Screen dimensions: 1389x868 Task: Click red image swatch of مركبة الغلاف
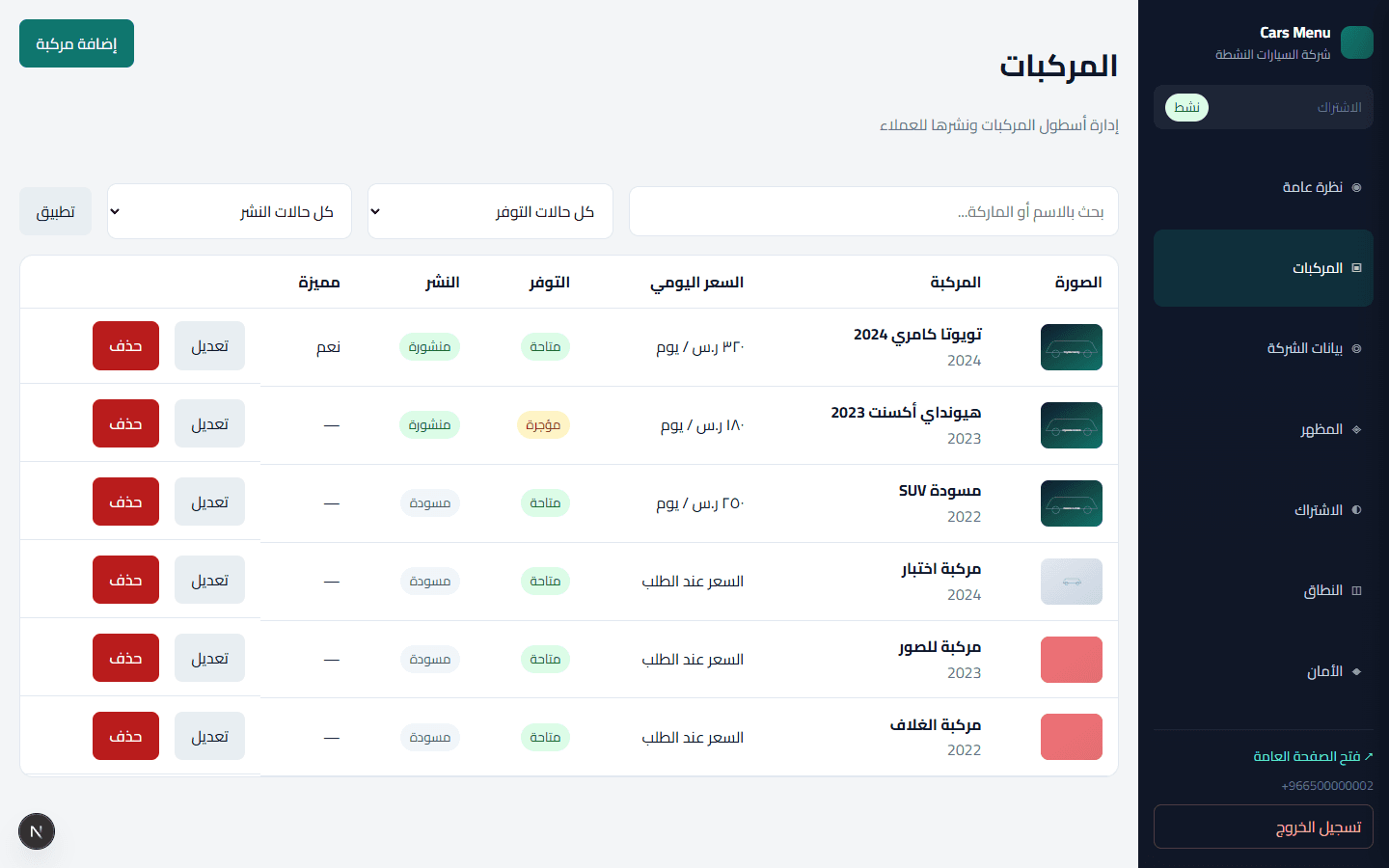point(1072,737)
